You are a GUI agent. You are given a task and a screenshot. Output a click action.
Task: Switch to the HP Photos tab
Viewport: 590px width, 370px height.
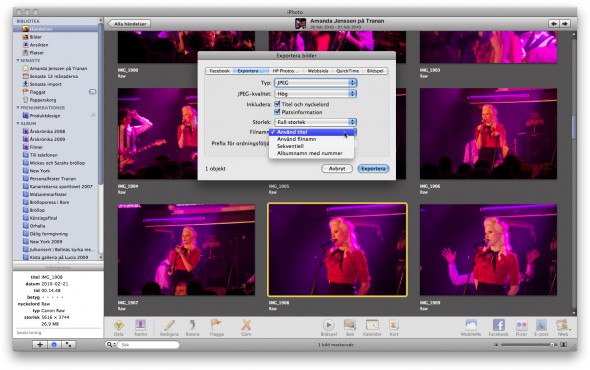click(x=285, y=71)
